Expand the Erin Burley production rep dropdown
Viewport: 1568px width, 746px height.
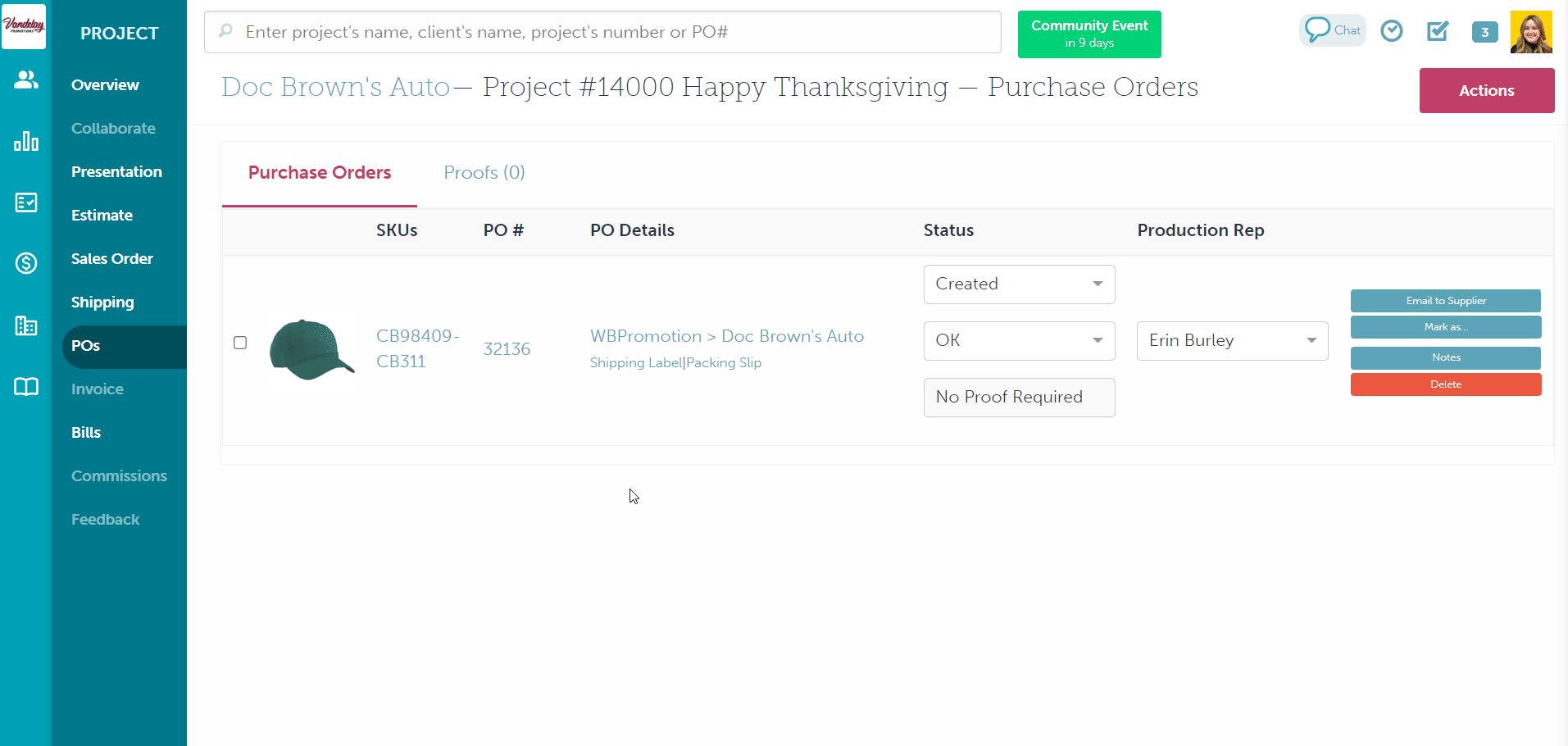(1232, 341)
